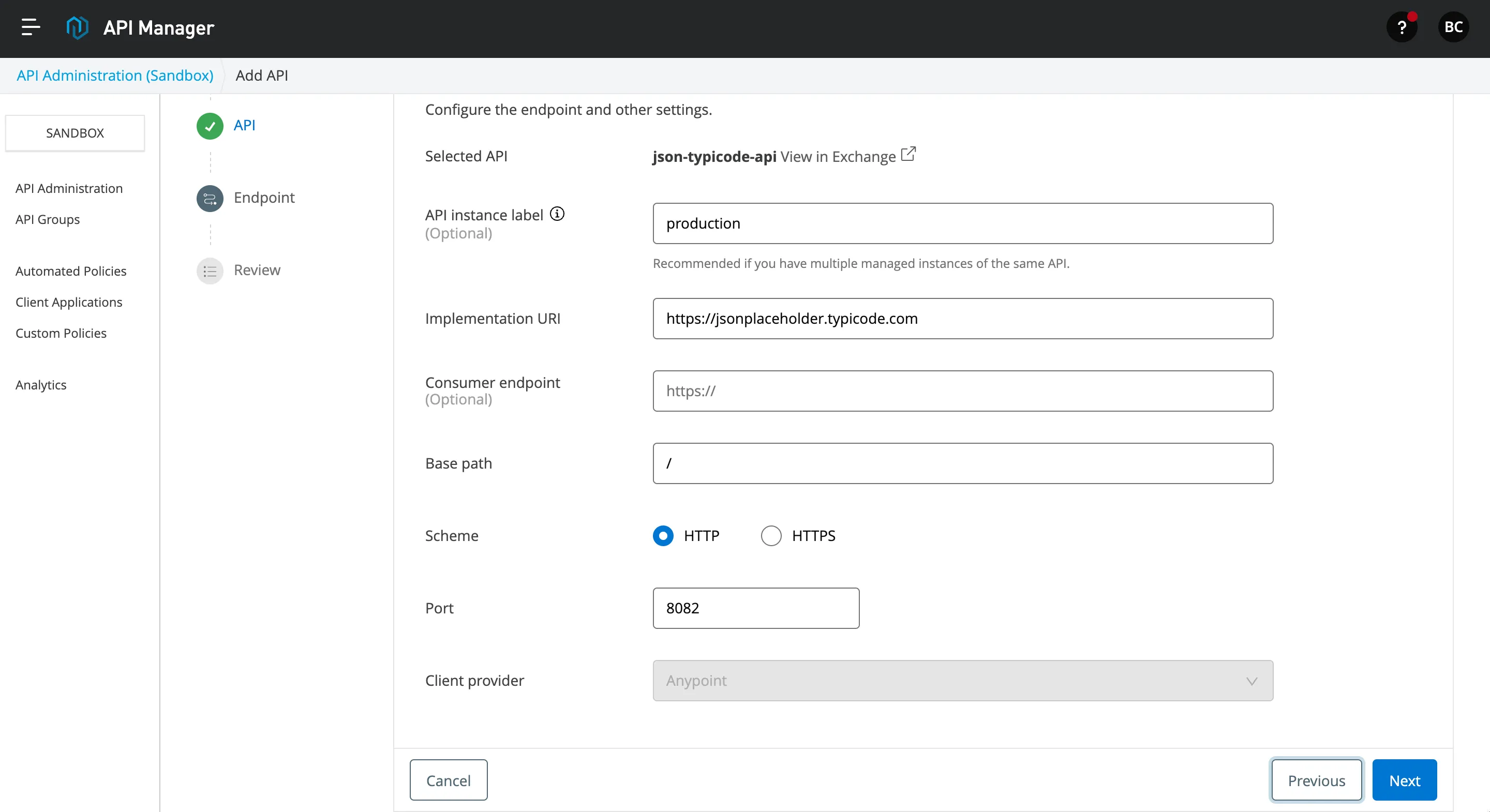
Task: Click the info icon next to API instance label
Action: [557, 214]
